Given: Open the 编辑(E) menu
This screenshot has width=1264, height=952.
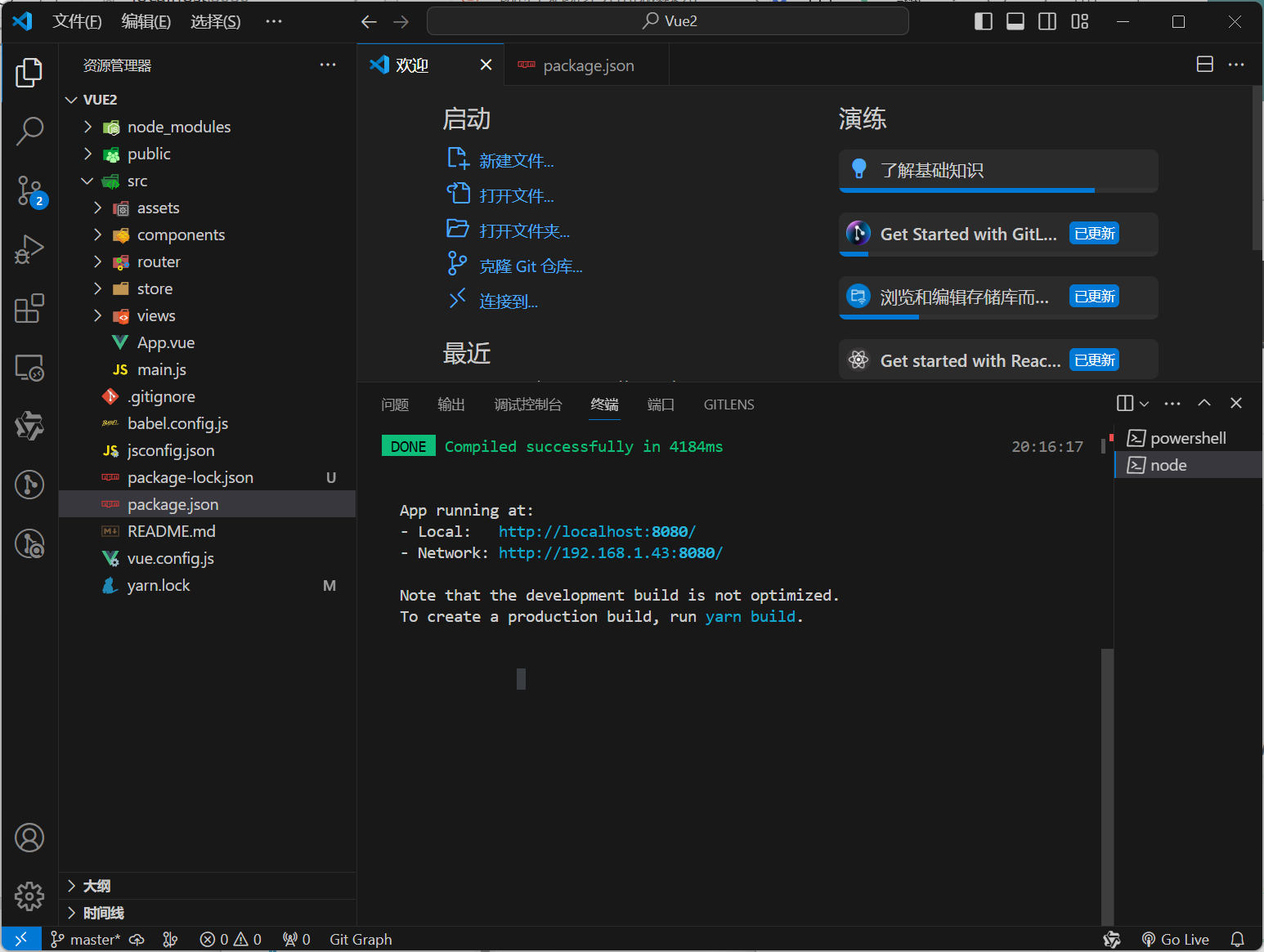Looking at the screenshot, I should point(146,21).
